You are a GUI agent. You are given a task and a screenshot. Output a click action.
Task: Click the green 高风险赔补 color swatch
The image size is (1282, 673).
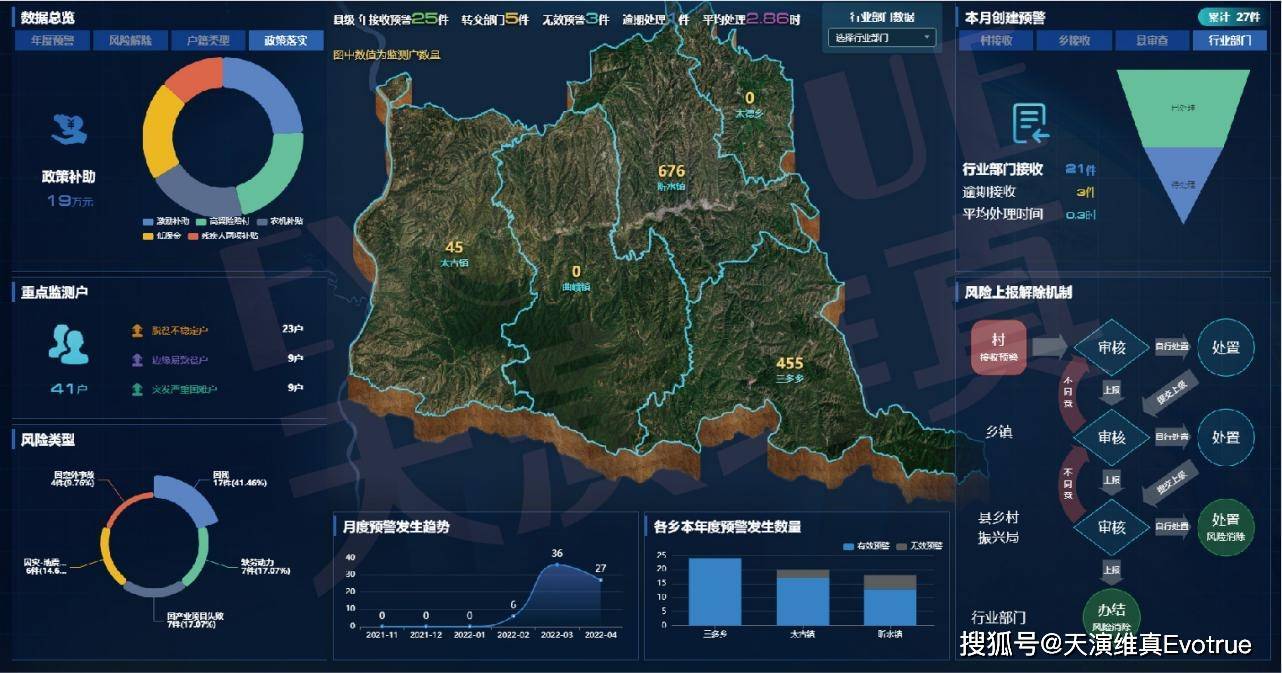(200, 224)
